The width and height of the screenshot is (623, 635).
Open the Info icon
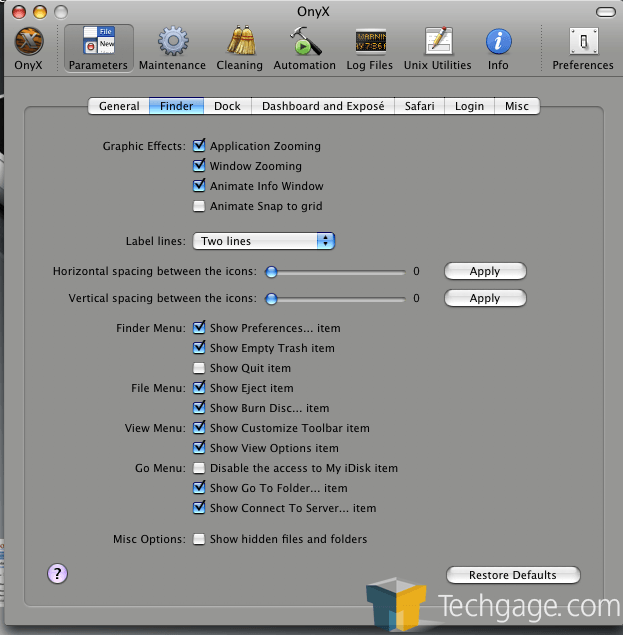coord(498,41)
